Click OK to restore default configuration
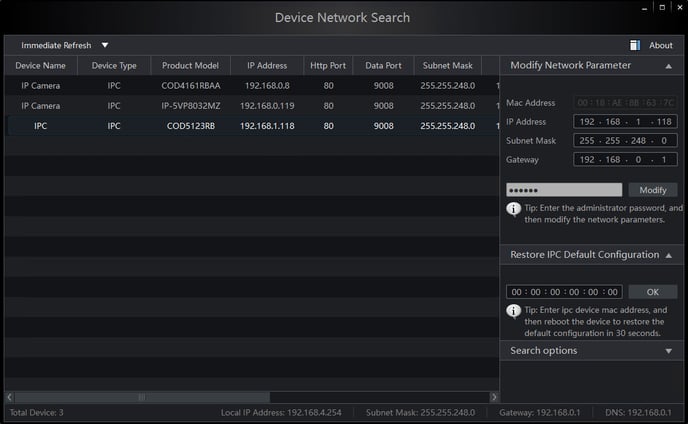688x424 pixels. pyautogui.click(x=652, y=292)
